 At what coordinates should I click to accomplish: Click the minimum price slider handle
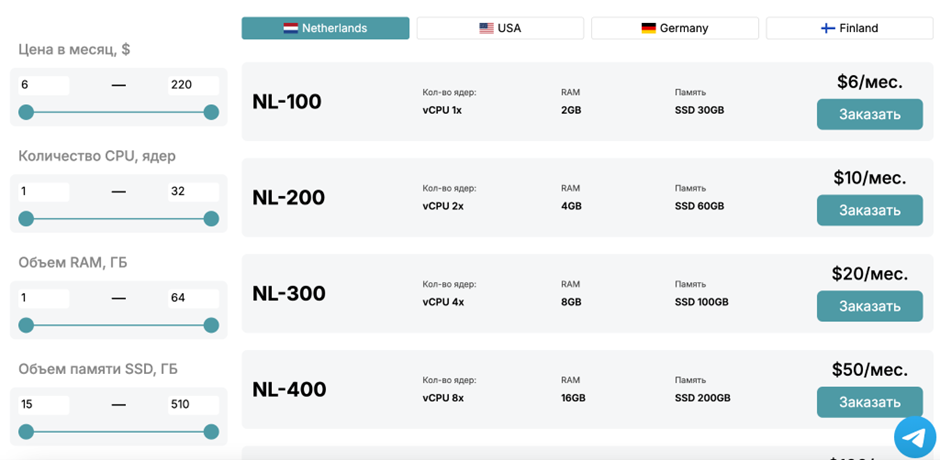click(x=26, y=112)
